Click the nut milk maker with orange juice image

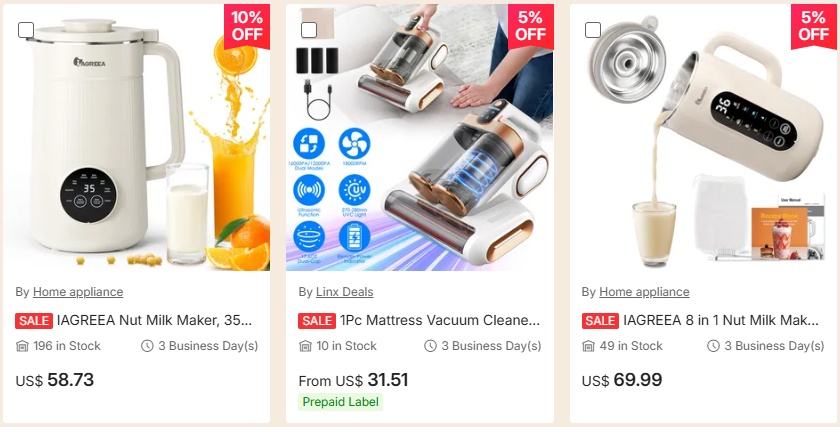[137, 137]
